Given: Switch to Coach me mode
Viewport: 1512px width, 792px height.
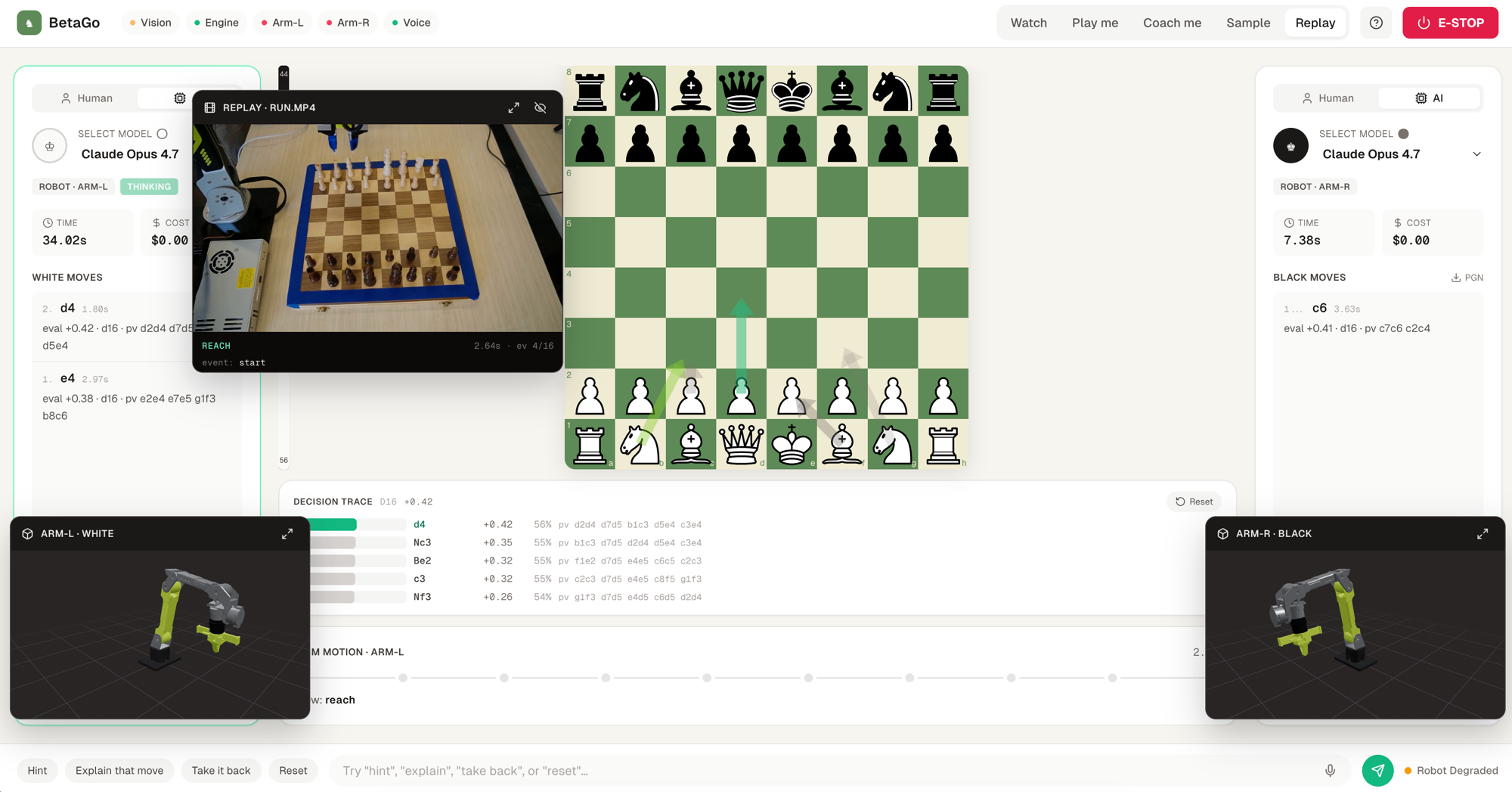Looking at the screenshot, I should tap(1172, 23).
